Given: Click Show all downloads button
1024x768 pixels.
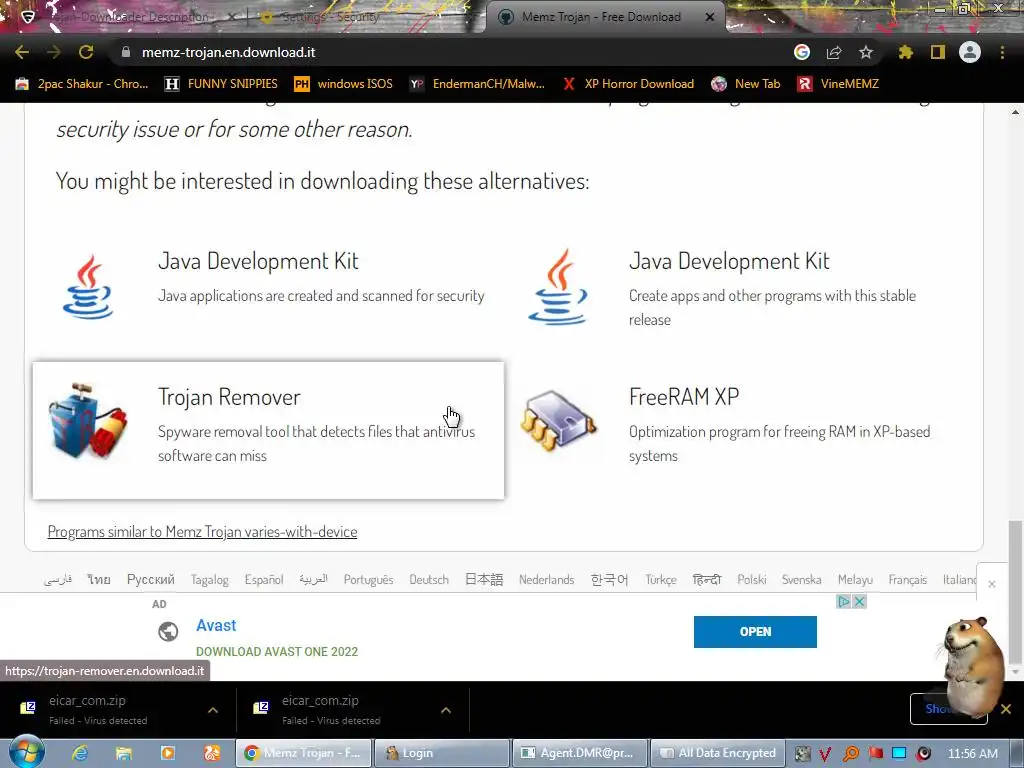Looking at the screenshot, I should 948,709.
